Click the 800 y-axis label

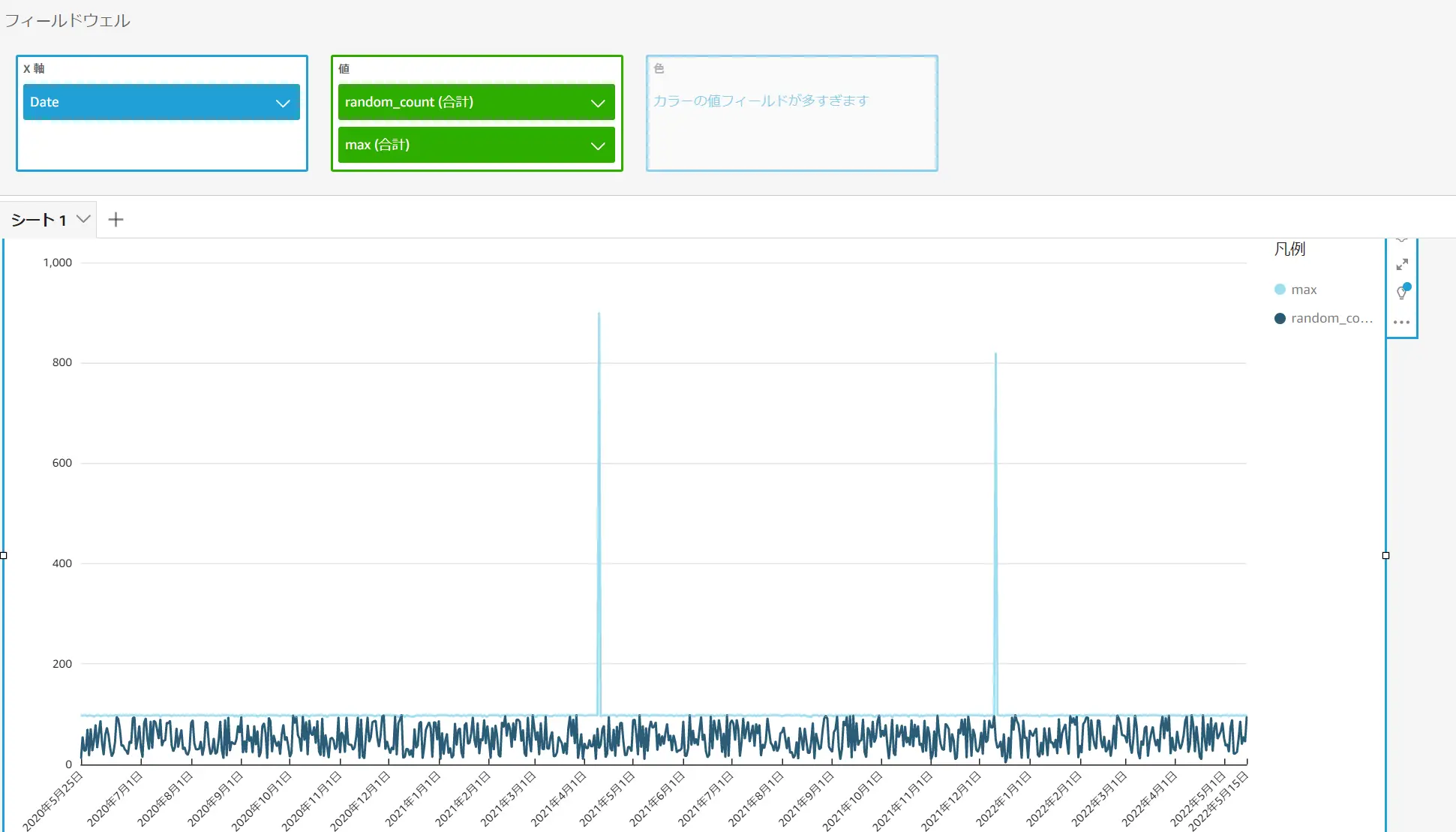[x=62, y=362]
